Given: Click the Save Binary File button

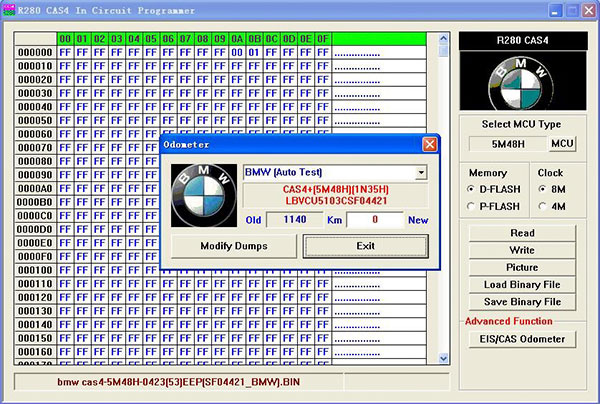Looking at the screenshot, I should tap(522, 302).
